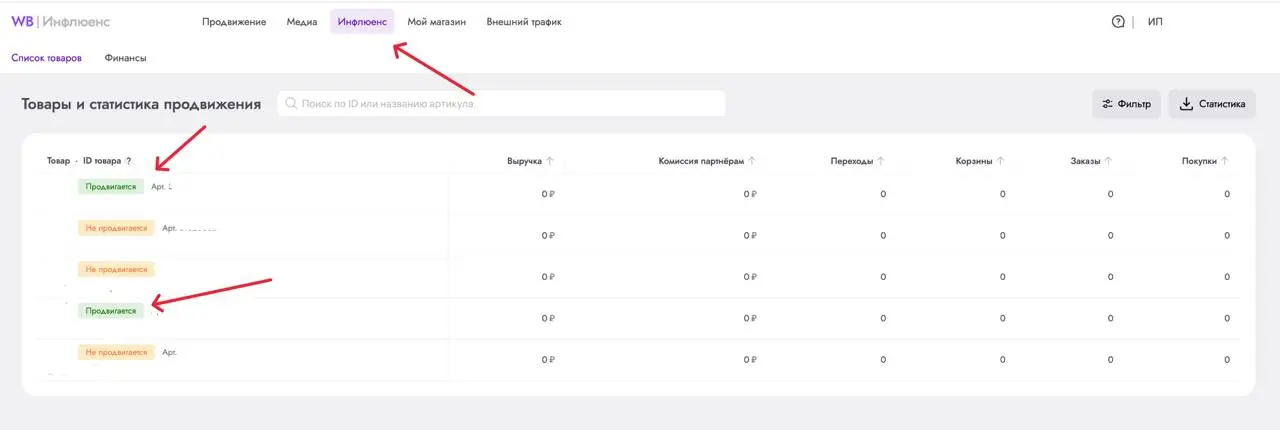Viewport: 1280px width, 430px height.
Task: Open the ИП account menu
Action: pos(1155,21)
